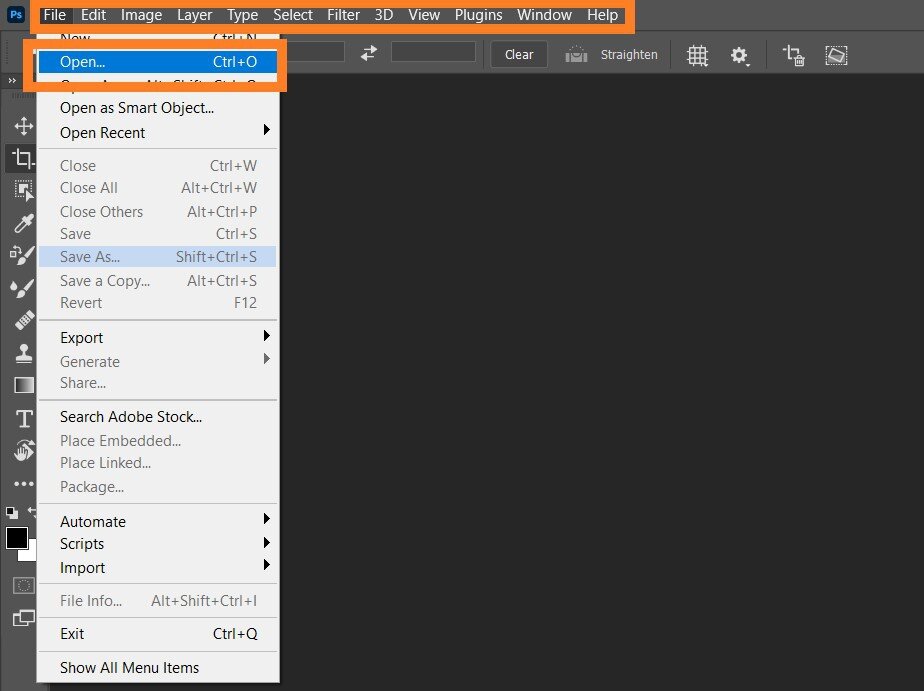924x691 pixels.
Task: Reset default foreground and background colors
Action: click(x=11, y=513)
